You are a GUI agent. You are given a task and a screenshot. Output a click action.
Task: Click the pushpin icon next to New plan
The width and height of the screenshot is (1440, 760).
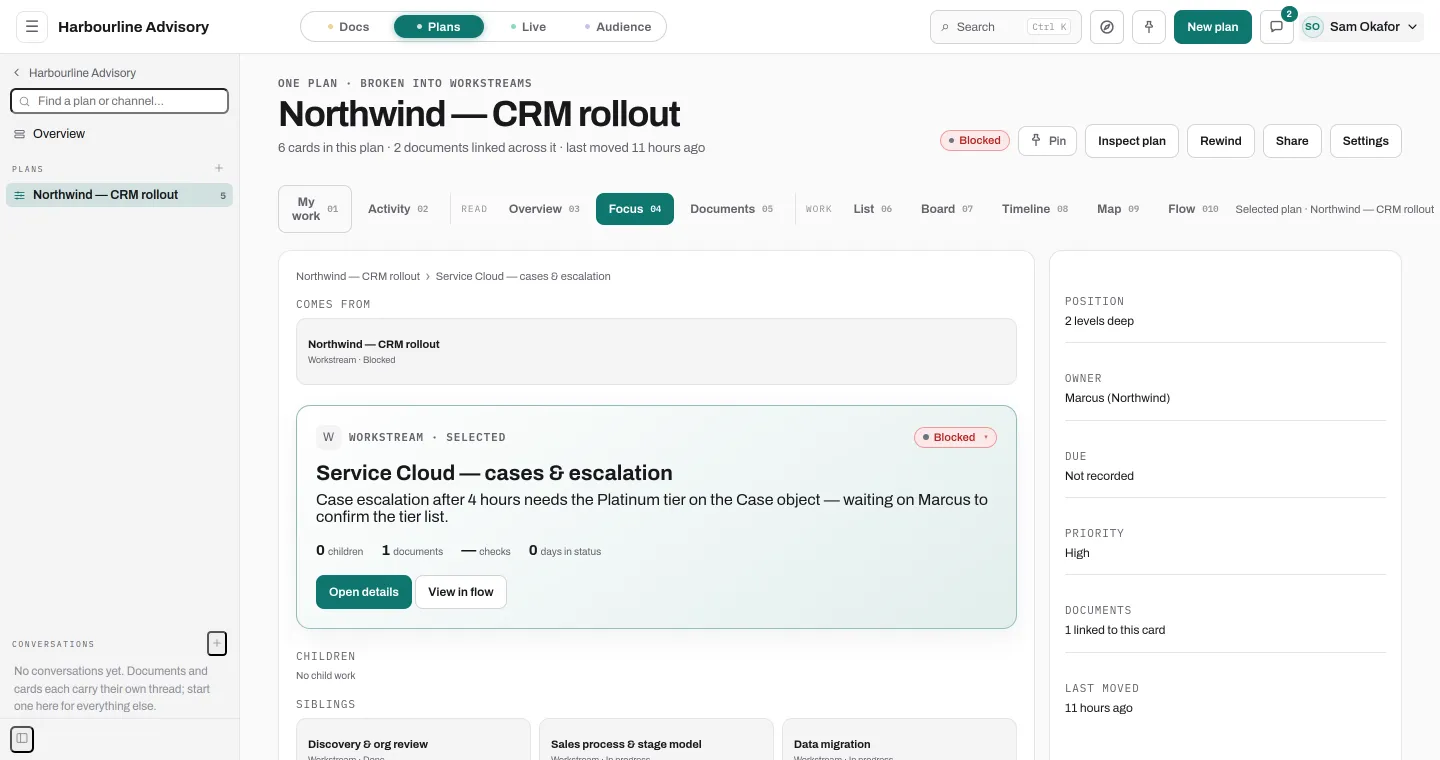(x=1149, y=27)
